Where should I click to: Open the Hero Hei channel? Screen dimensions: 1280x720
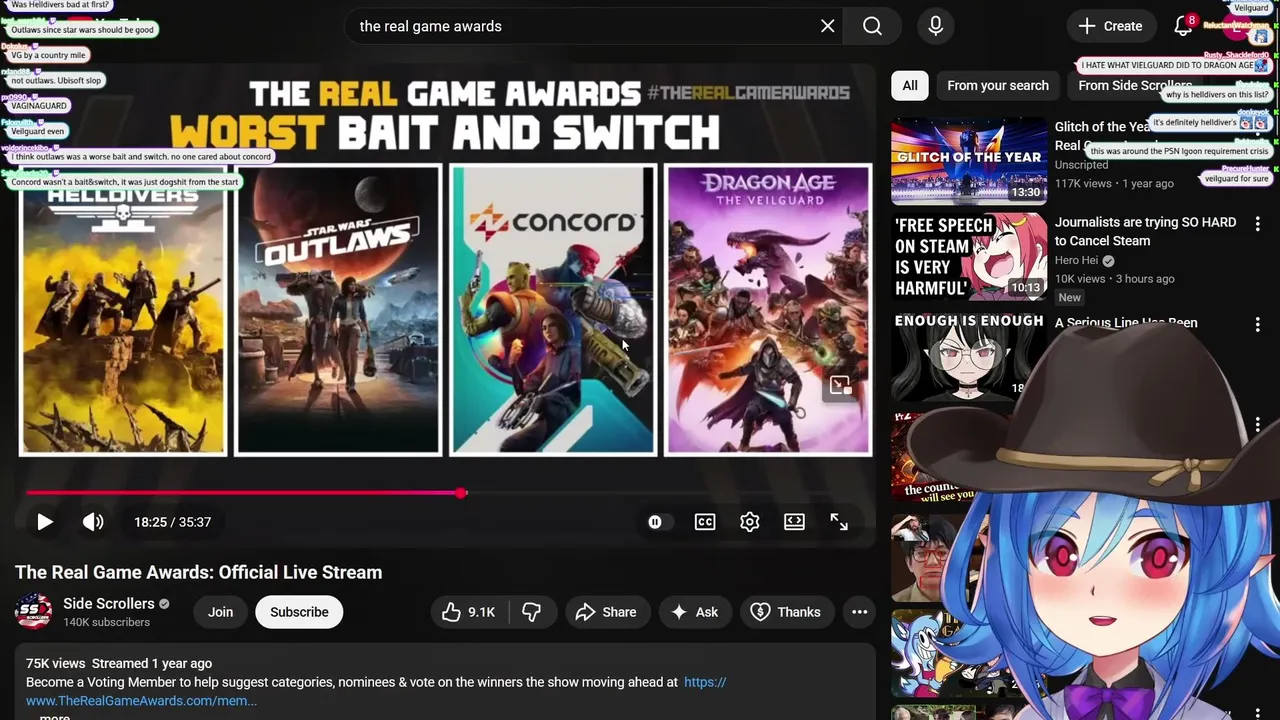pyautogui.click(x=1076, y=260)
